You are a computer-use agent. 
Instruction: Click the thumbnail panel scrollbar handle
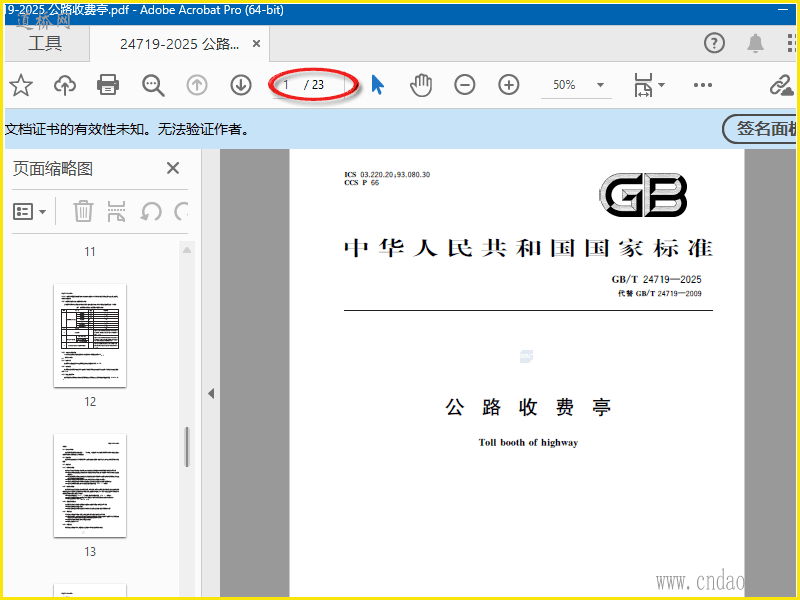click(187, 447)
